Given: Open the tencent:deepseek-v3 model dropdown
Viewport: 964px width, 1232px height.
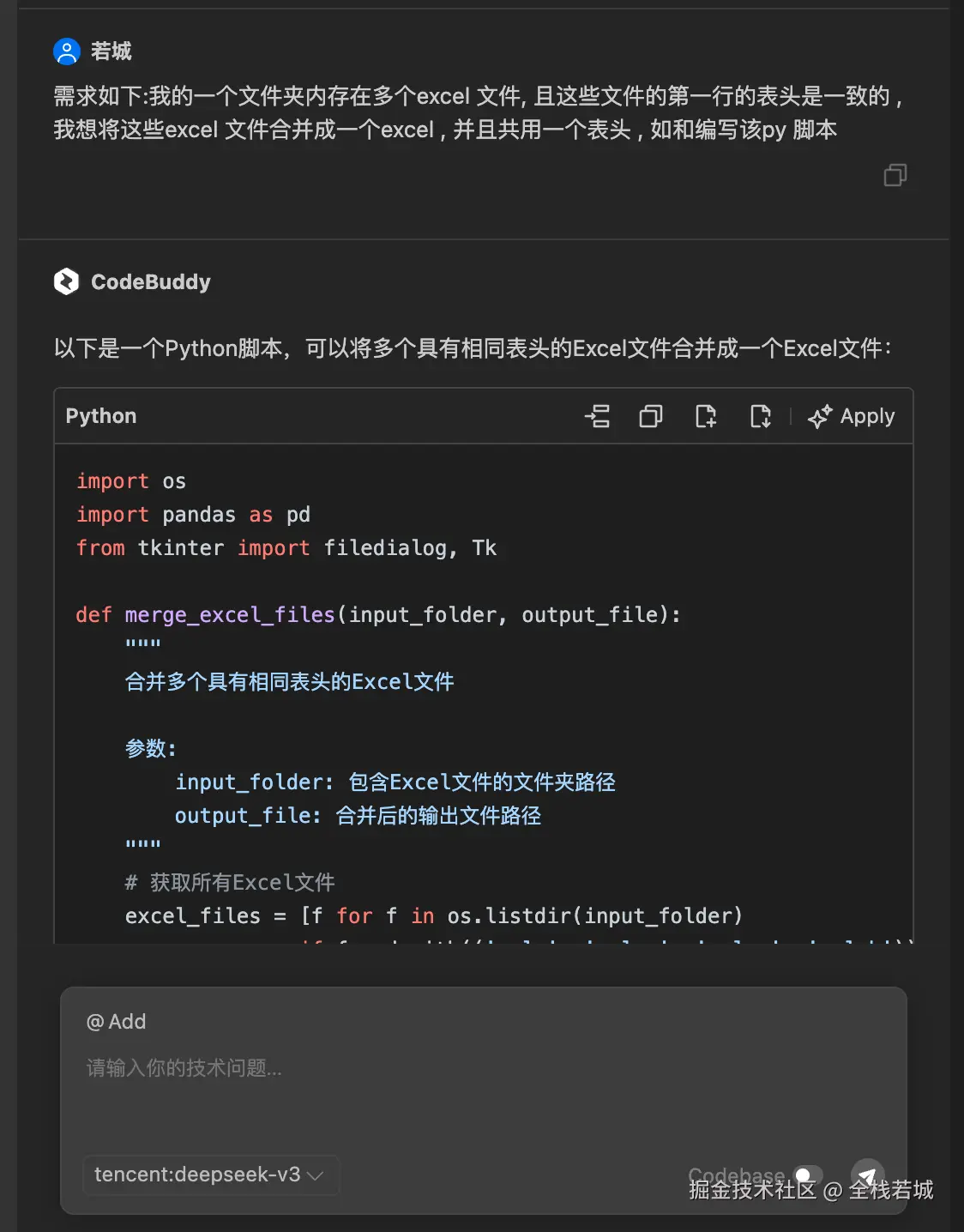Looking at the screenshot, I should click(210, 1175).
